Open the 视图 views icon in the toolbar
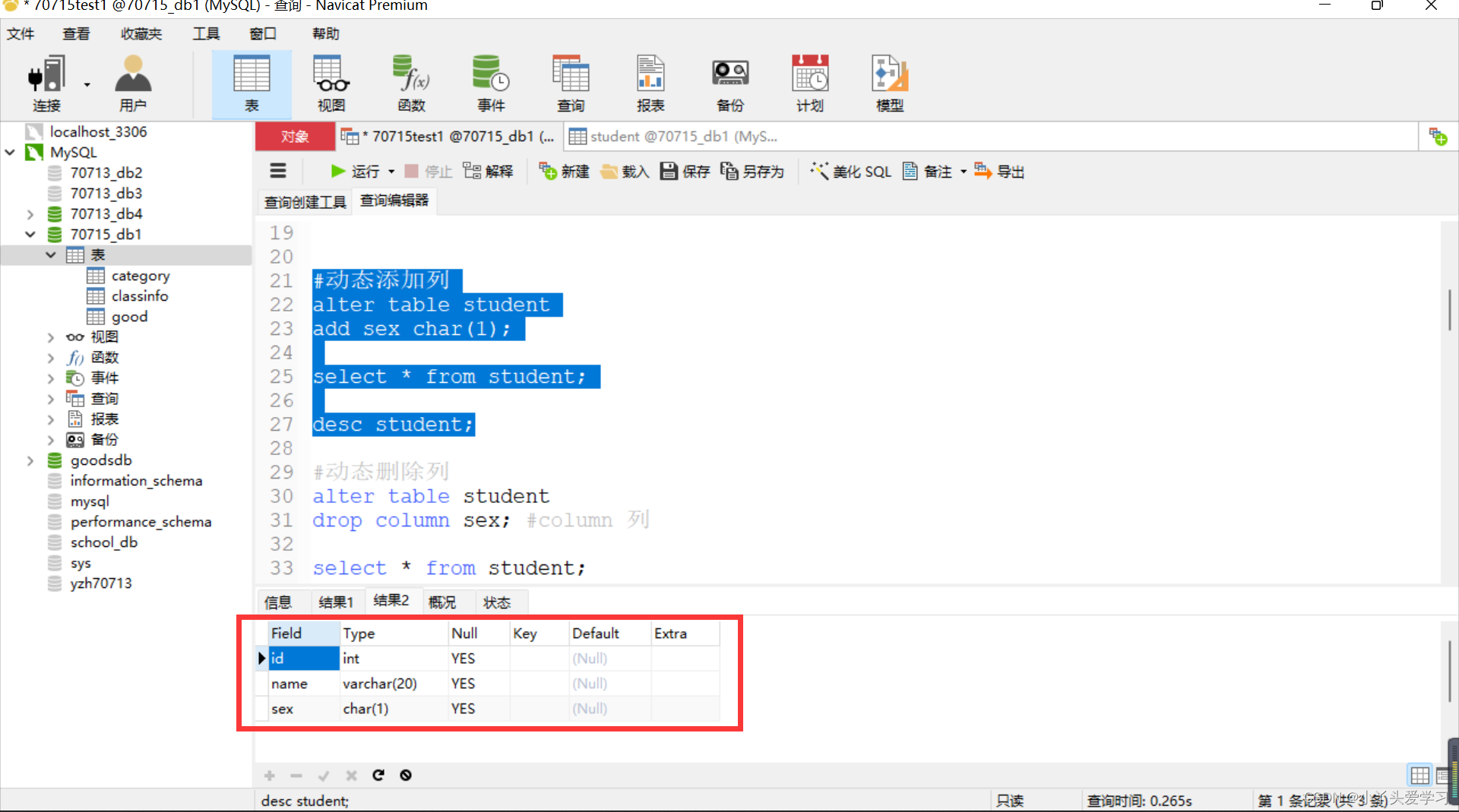 click(331, 84)
